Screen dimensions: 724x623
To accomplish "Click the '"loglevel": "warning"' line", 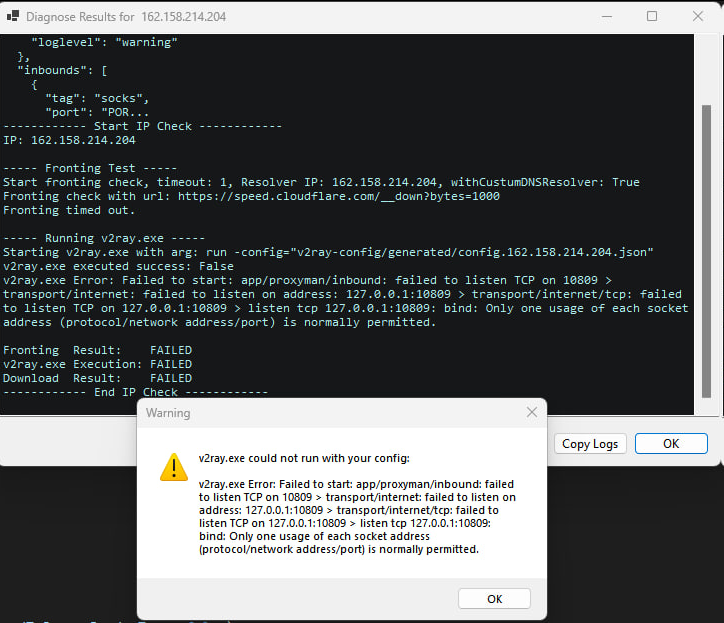I will click(104, 42).
